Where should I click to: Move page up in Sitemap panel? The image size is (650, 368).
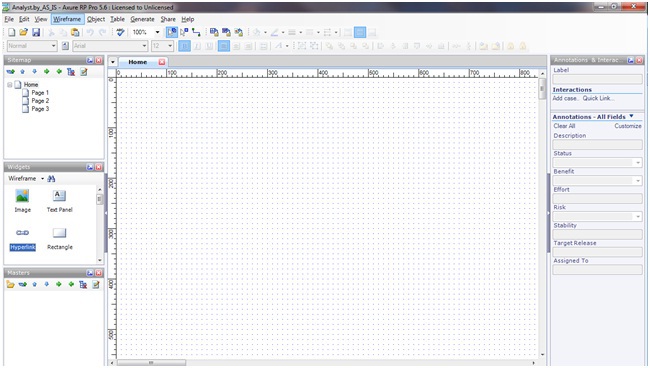coord(22,72)
